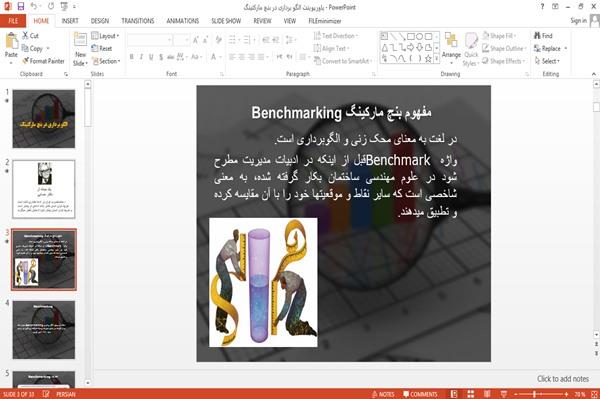Screen dimensions: 600x399
Task: Switch to the INSERT tab
Action: click(x=70, y=21)
